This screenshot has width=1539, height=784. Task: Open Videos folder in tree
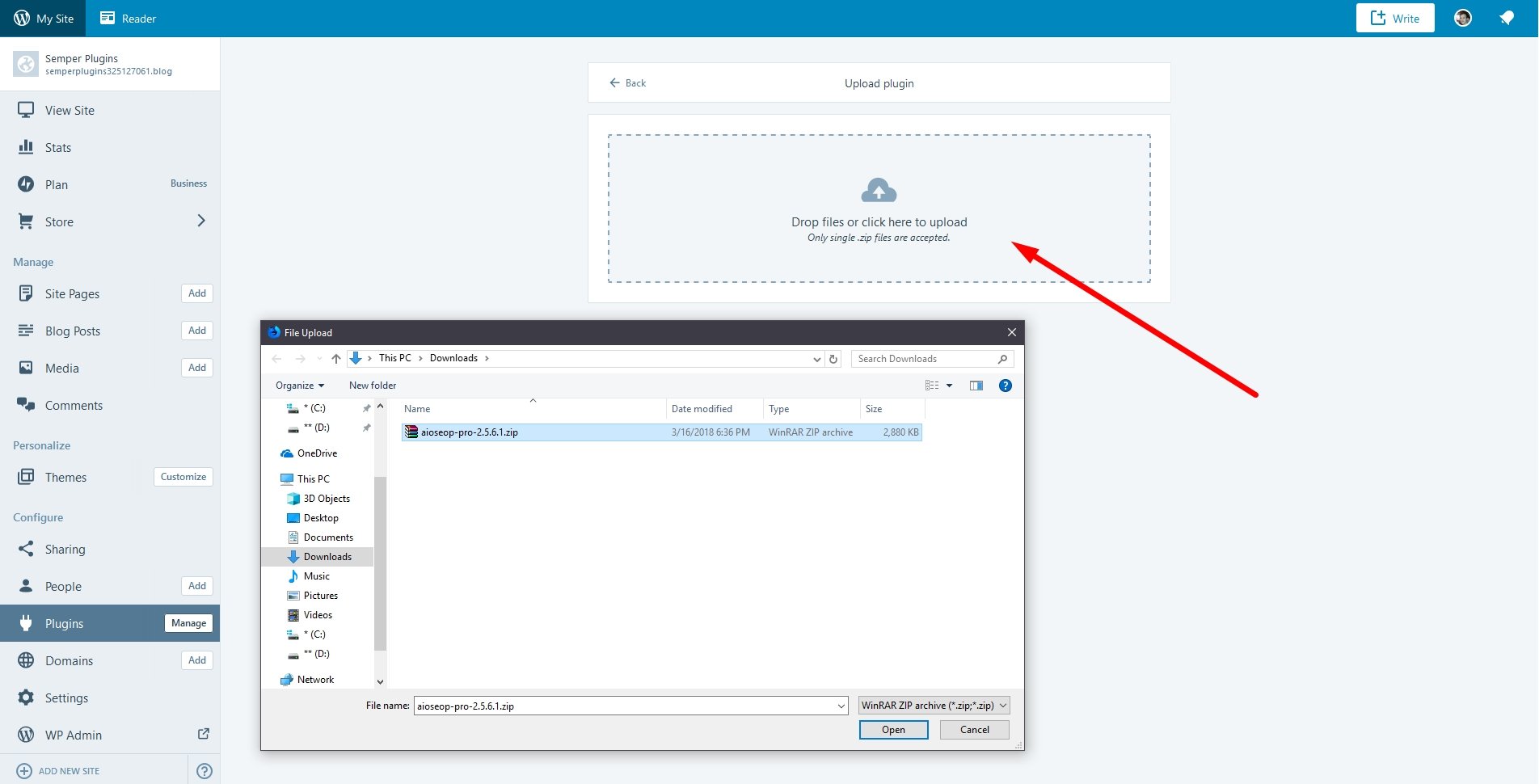[317, 615]
